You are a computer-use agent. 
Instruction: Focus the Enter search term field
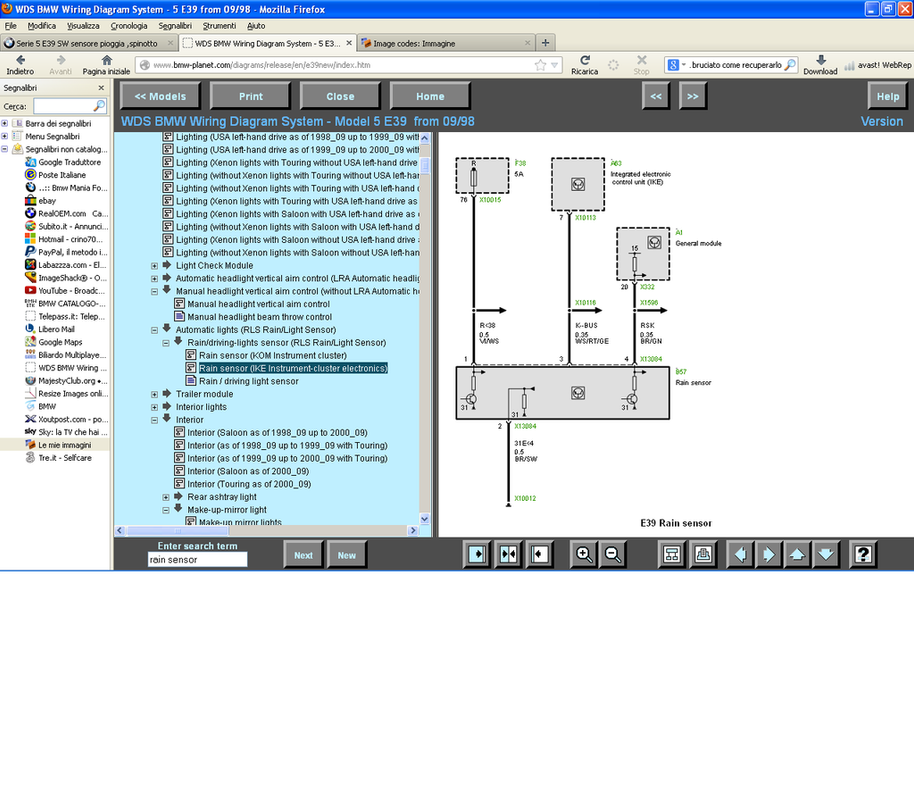[198, 560]
